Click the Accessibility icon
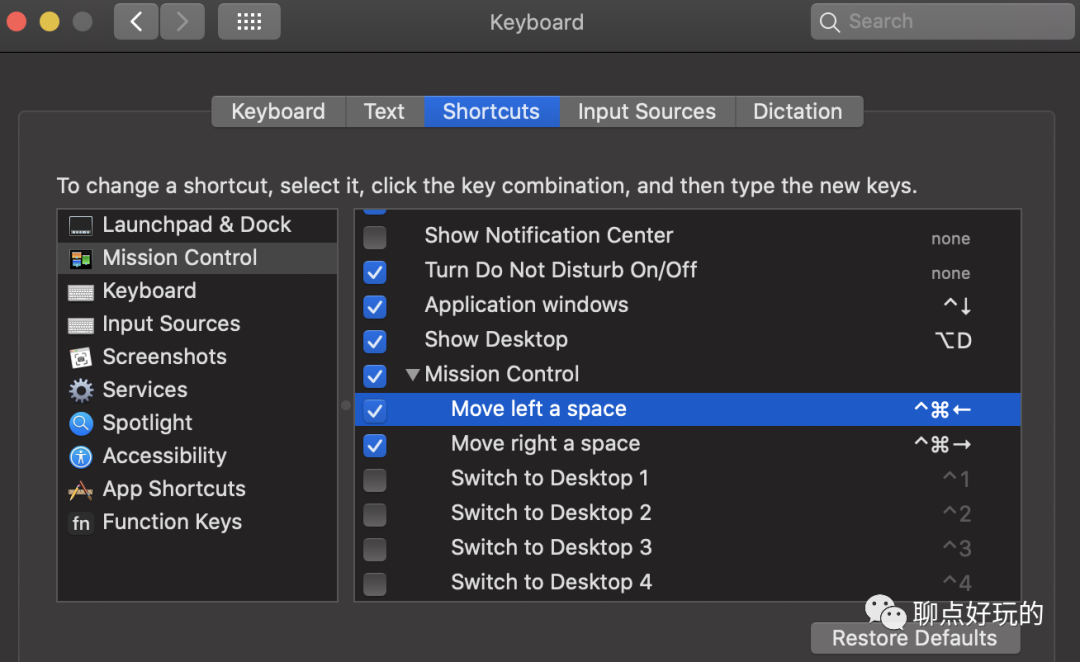The image size is (1080, 662). [81, 456]
